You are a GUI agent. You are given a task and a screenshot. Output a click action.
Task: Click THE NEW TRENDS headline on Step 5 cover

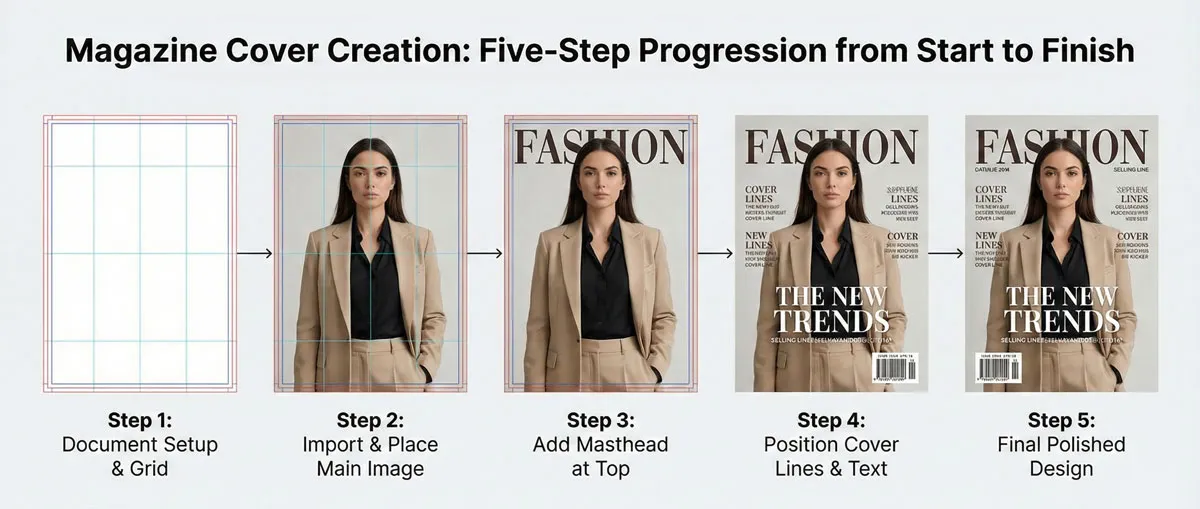1061,309
